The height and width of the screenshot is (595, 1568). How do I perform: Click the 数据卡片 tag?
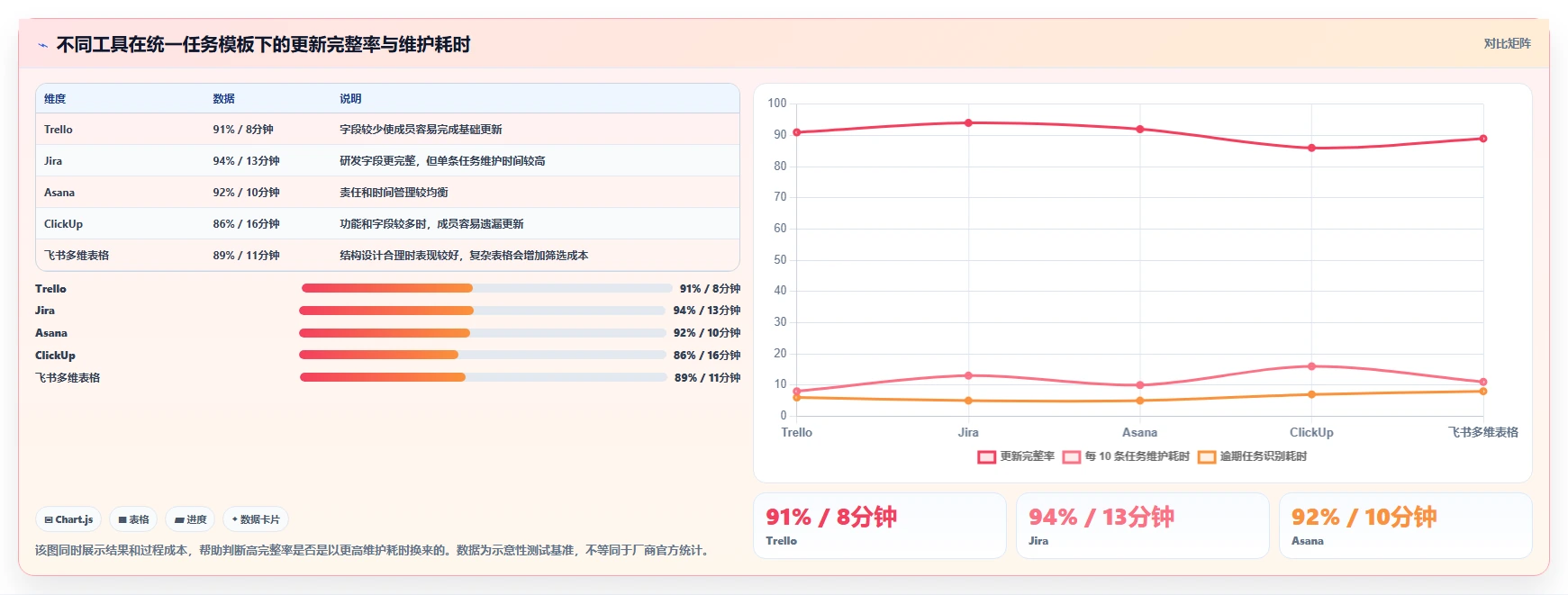point(255,519)
